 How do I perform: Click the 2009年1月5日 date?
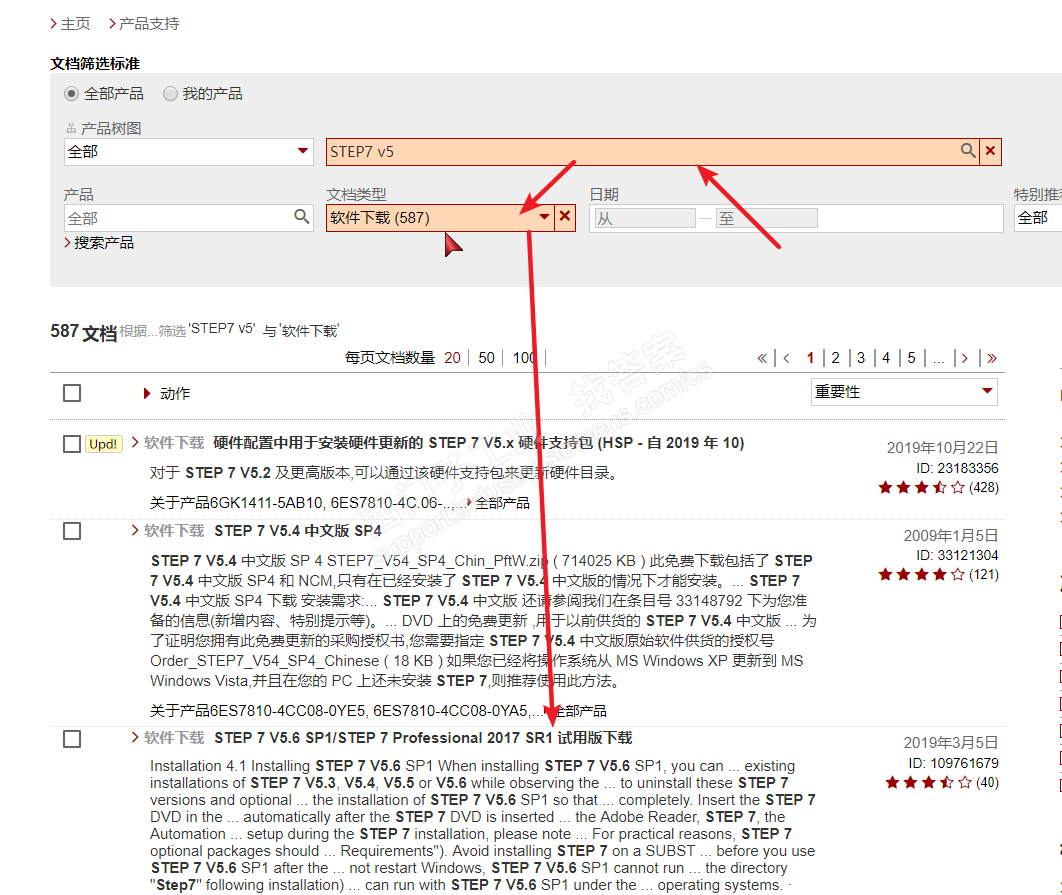pos(951,536)
